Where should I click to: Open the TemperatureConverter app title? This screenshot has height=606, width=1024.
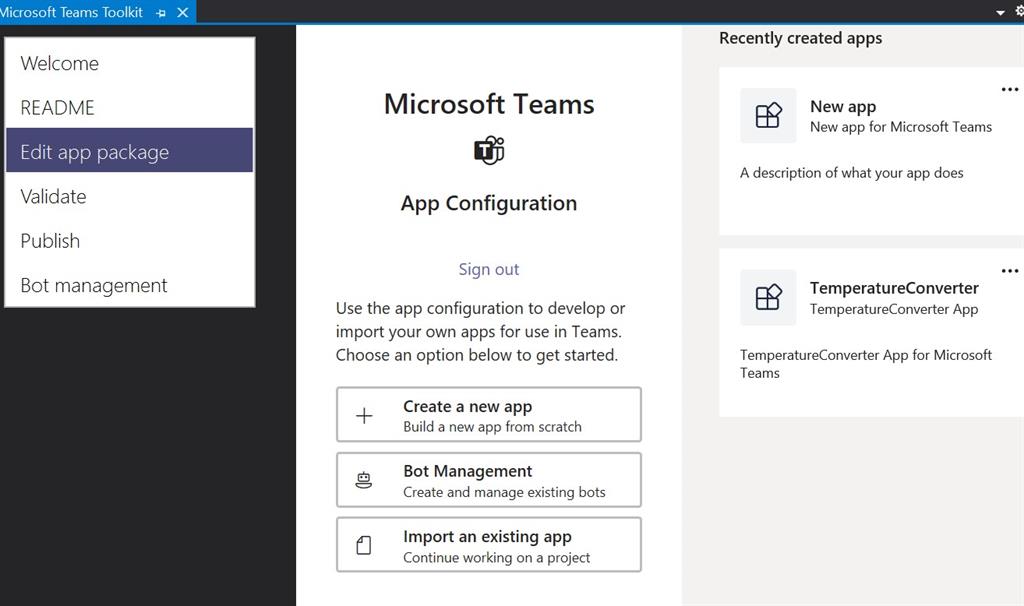coord(894,288)
